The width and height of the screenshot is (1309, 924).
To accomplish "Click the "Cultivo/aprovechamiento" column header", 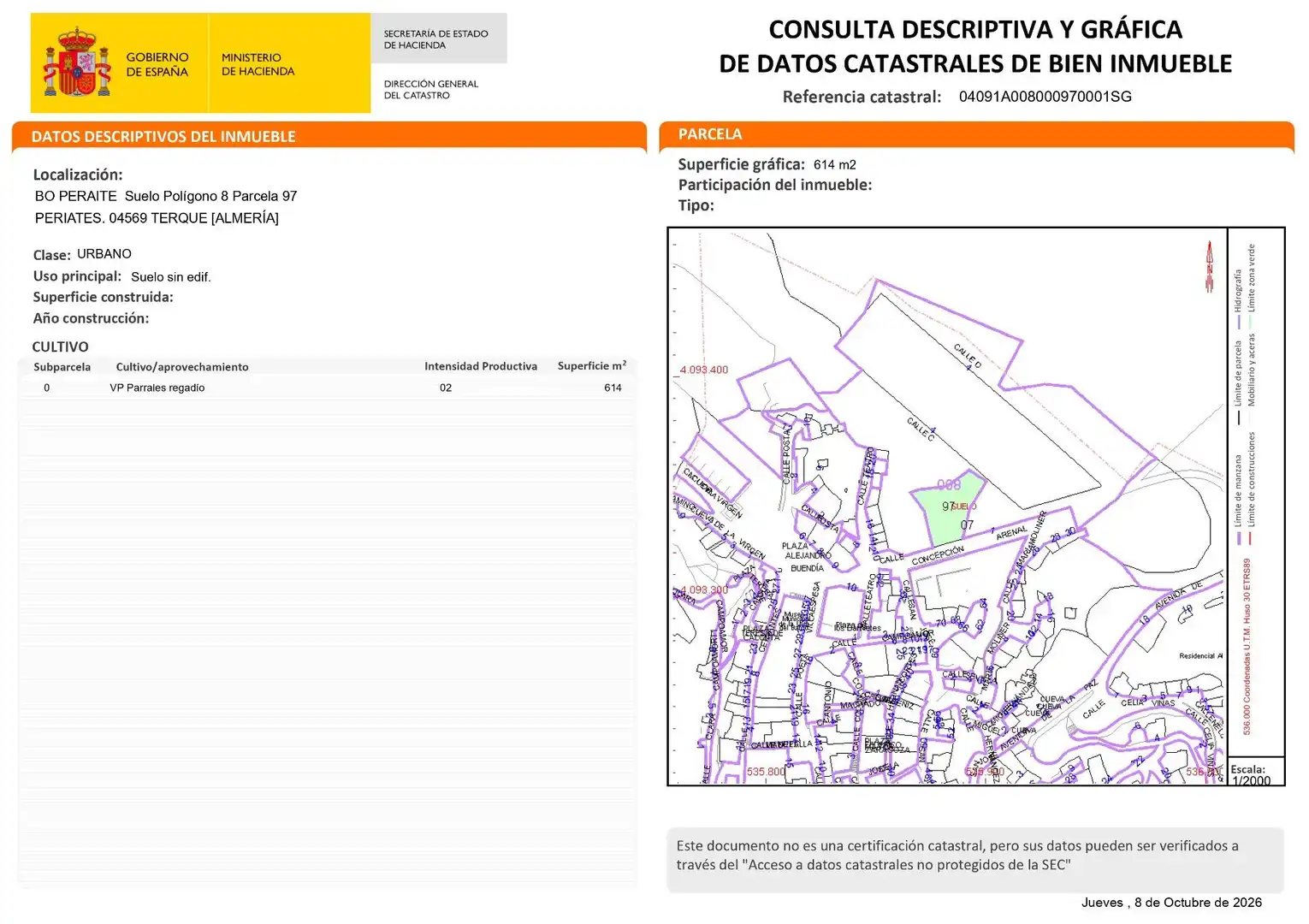I will coord(182,367).
